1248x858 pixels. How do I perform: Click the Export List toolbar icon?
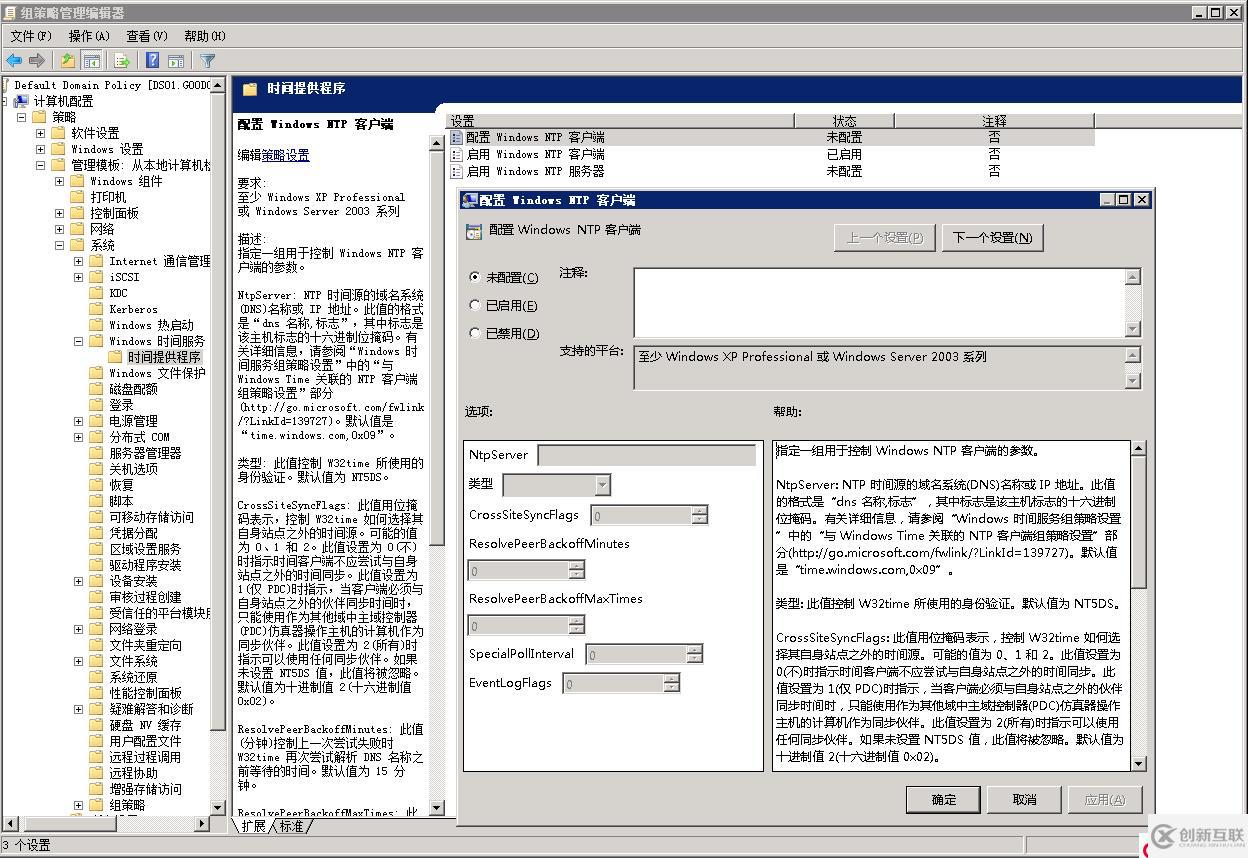122,60
